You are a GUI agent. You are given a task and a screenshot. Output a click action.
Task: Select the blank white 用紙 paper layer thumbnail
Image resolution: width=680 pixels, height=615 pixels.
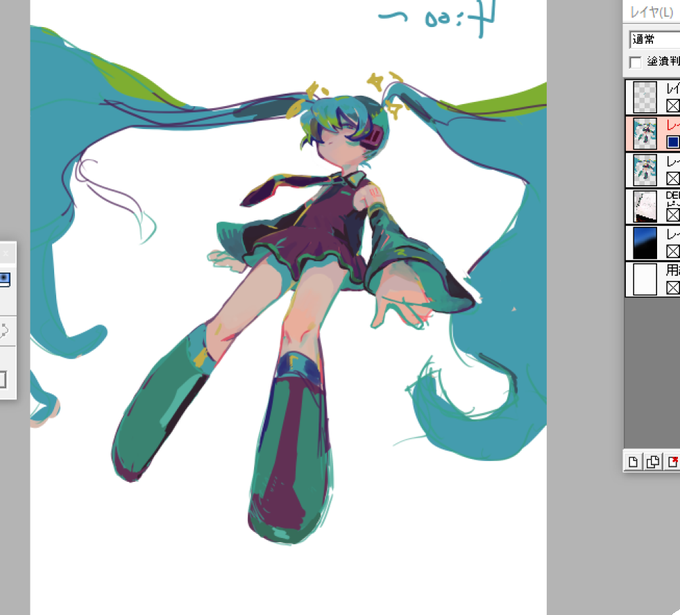[x=645, y=280]
